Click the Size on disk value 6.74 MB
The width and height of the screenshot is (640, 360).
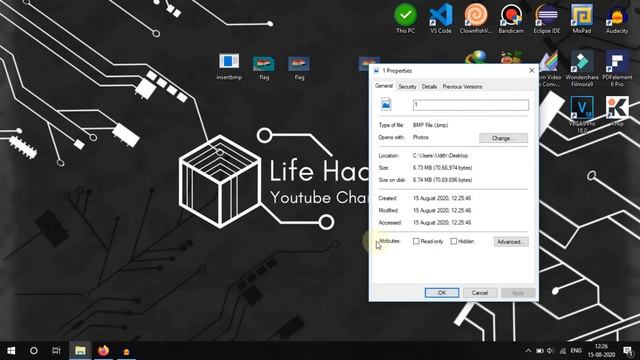[x=442, y=180]
